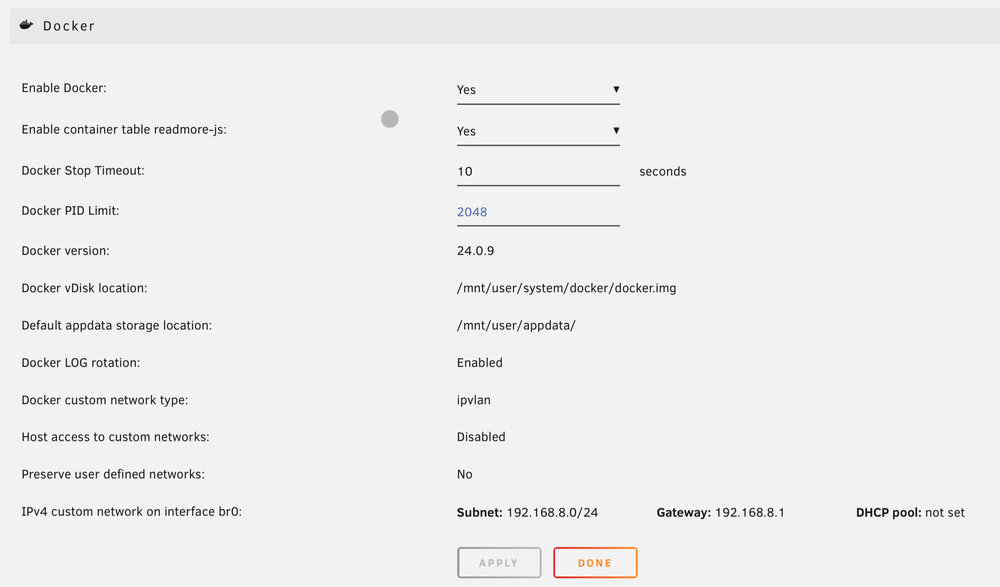The width and height of the screenshot is (1000, 587).
Task: Click the Docker section header title
Action: click(69, 26)
